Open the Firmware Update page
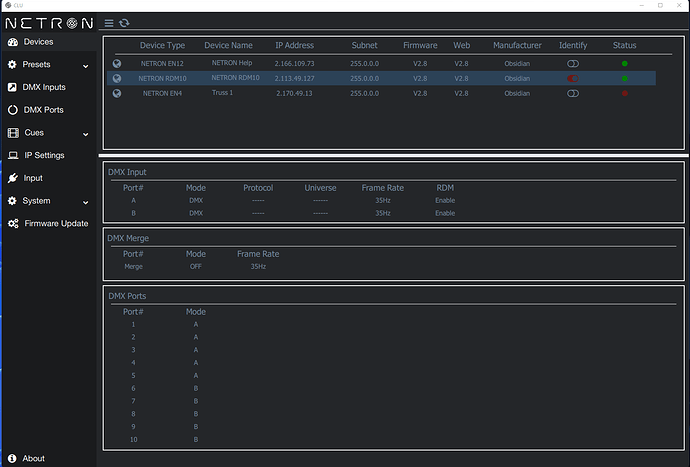Screen dimensions: 690x467 tap(56, 224)
